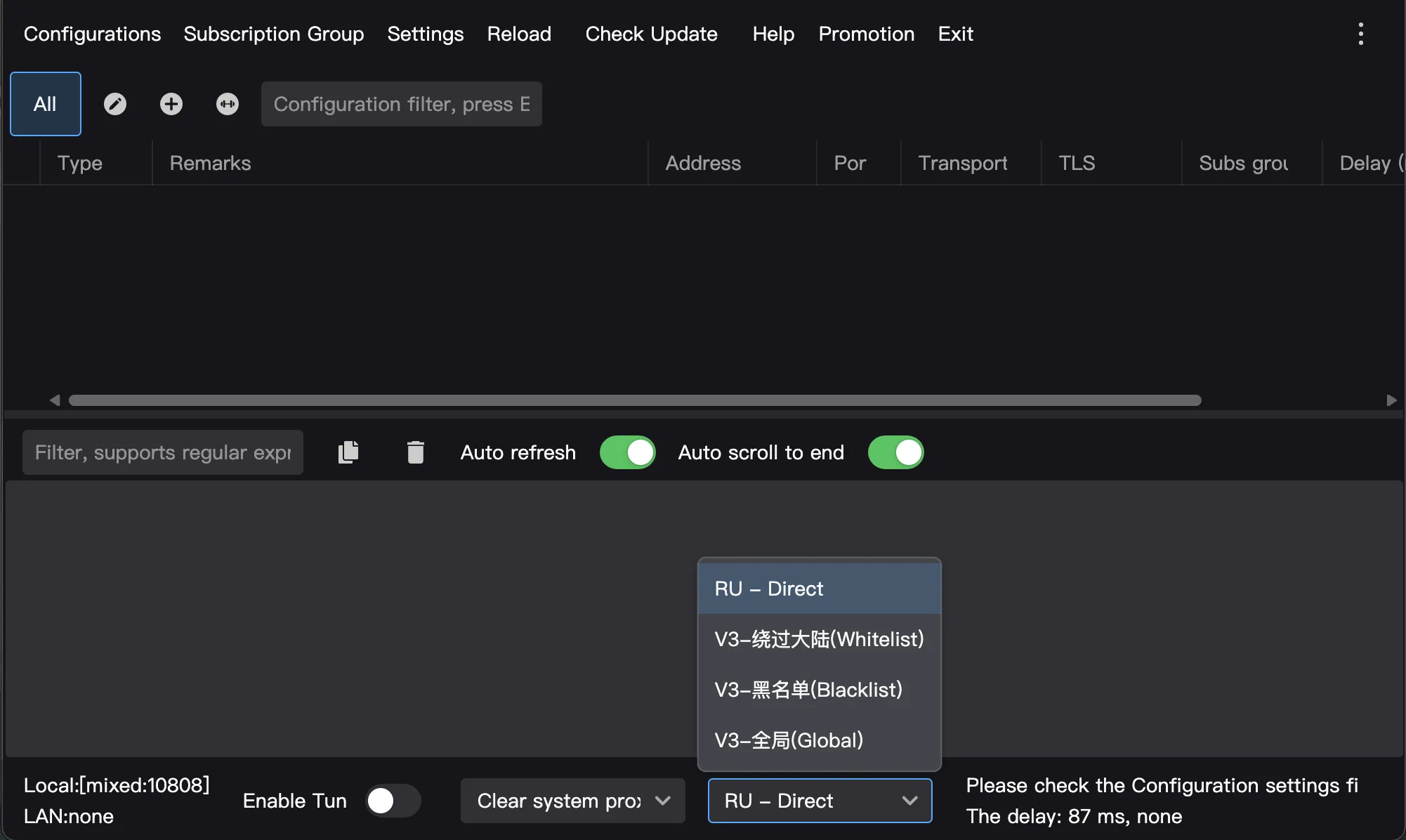Screen dimensions: 1406x840
Task: Click the right arrow of the horizontal scrollbar
Action: click(1391, 400)
